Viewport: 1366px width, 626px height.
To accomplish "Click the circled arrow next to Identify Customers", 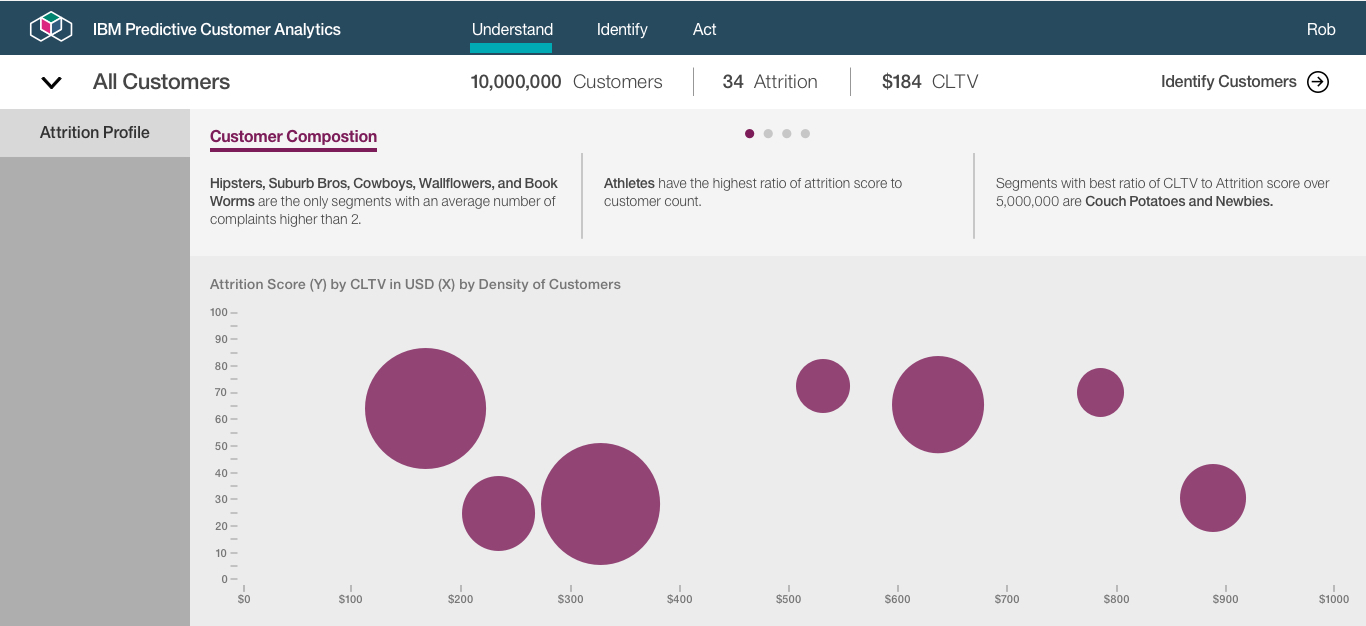I will pyautogui.click(x=1318, y=82).
